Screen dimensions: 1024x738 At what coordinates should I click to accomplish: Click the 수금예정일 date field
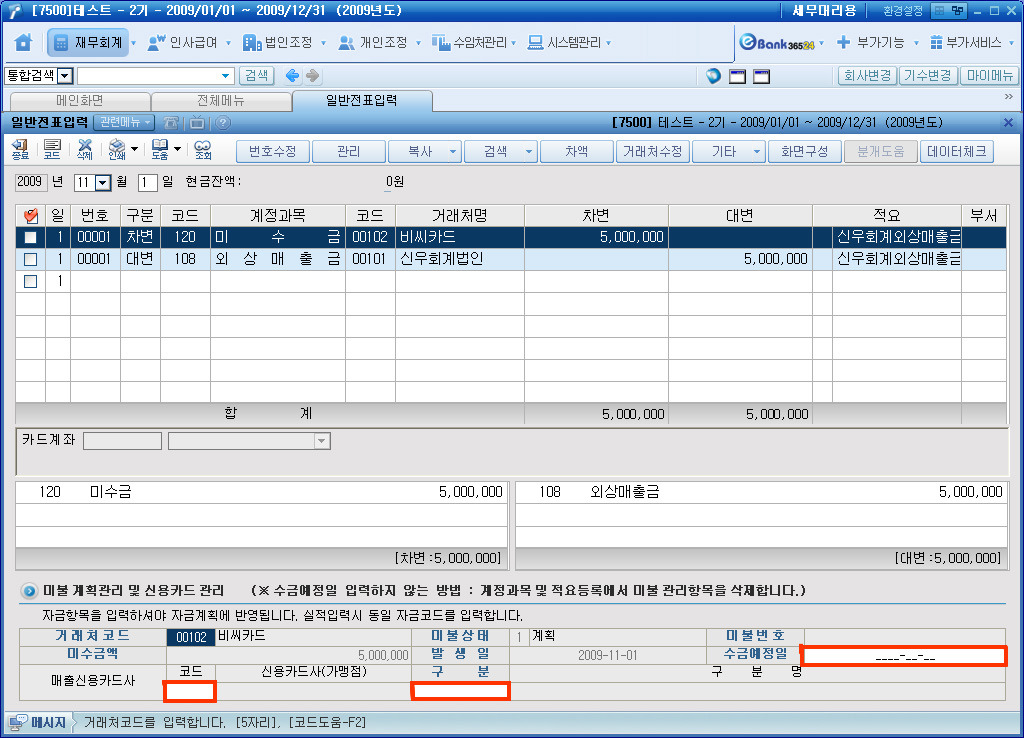904,656
